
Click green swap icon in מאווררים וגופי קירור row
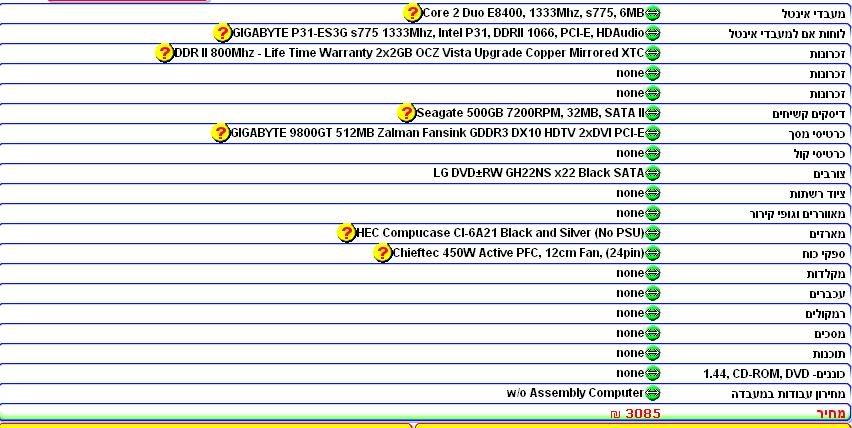tap(653, 213)
